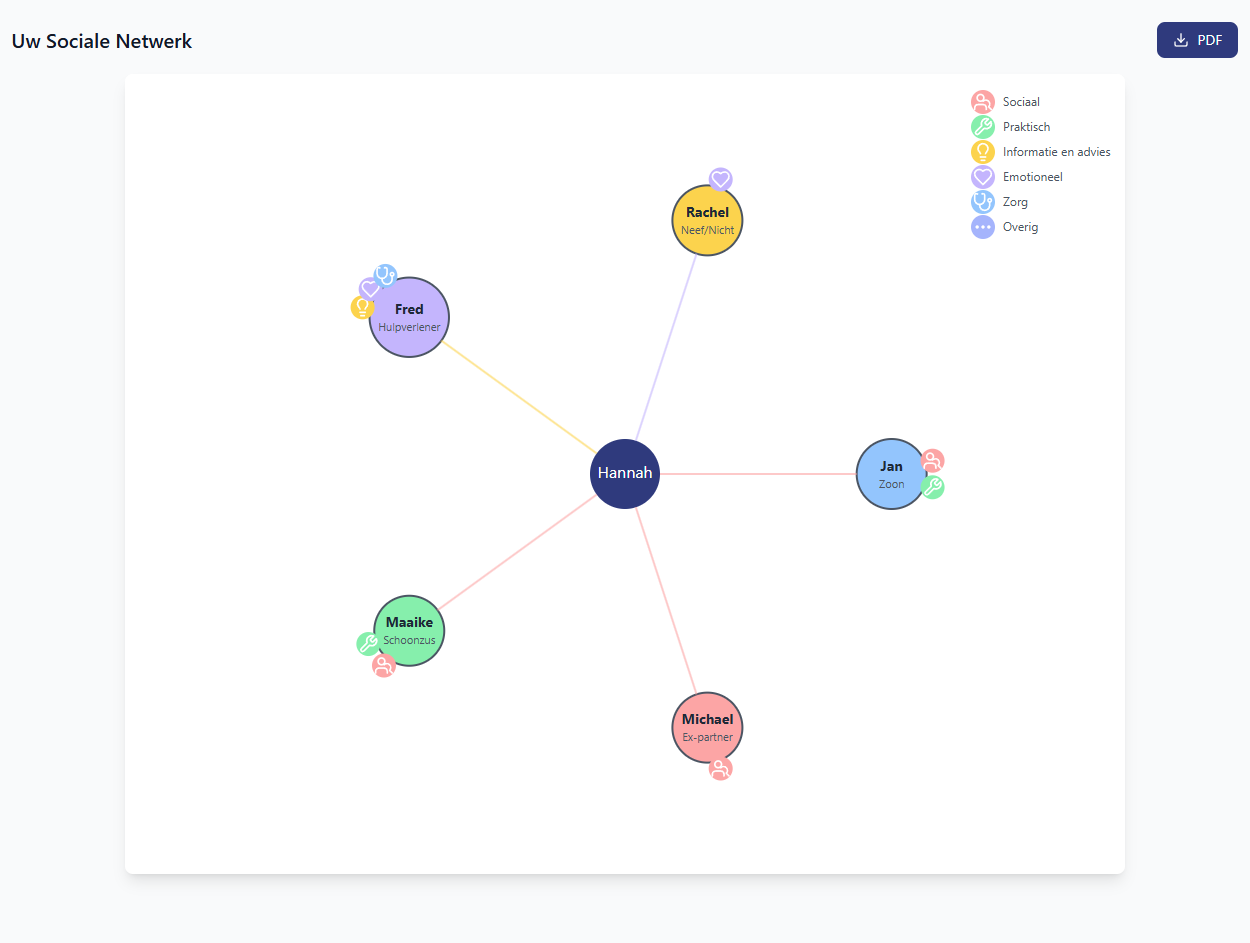Click the green wrench icon beside Jan
1250x943 pixels.
(932, 487)
